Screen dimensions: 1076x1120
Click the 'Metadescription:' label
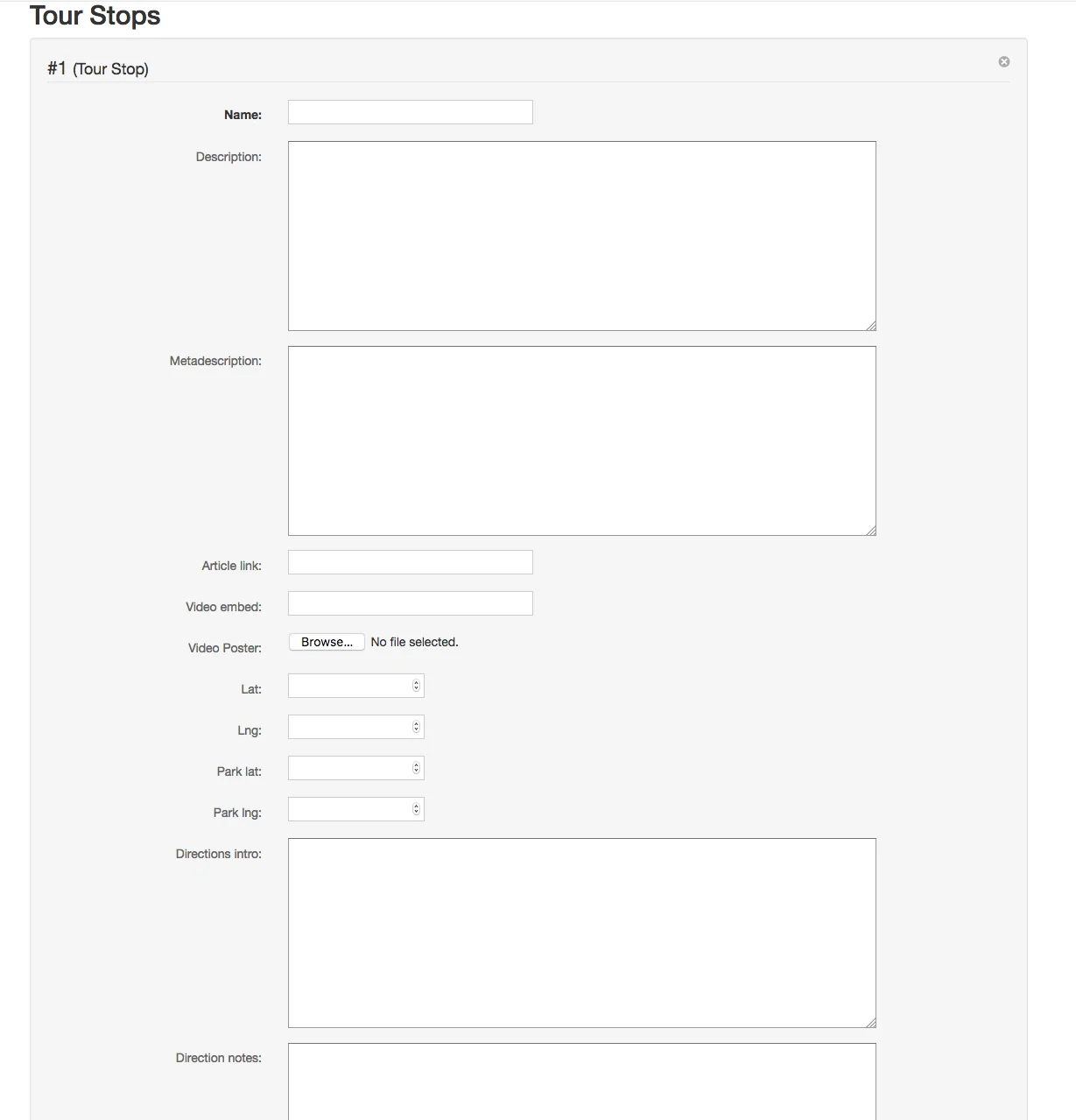coord(215,361)
